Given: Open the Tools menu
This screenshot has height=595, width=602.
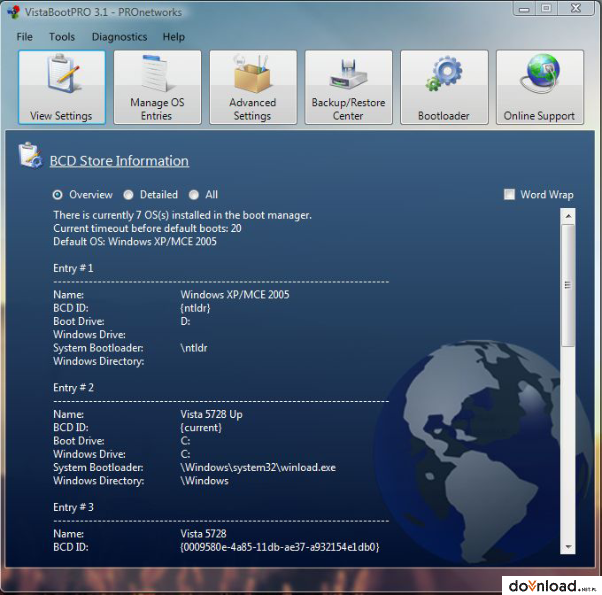Looking at the screenshot, I should (x=62, y=37).
